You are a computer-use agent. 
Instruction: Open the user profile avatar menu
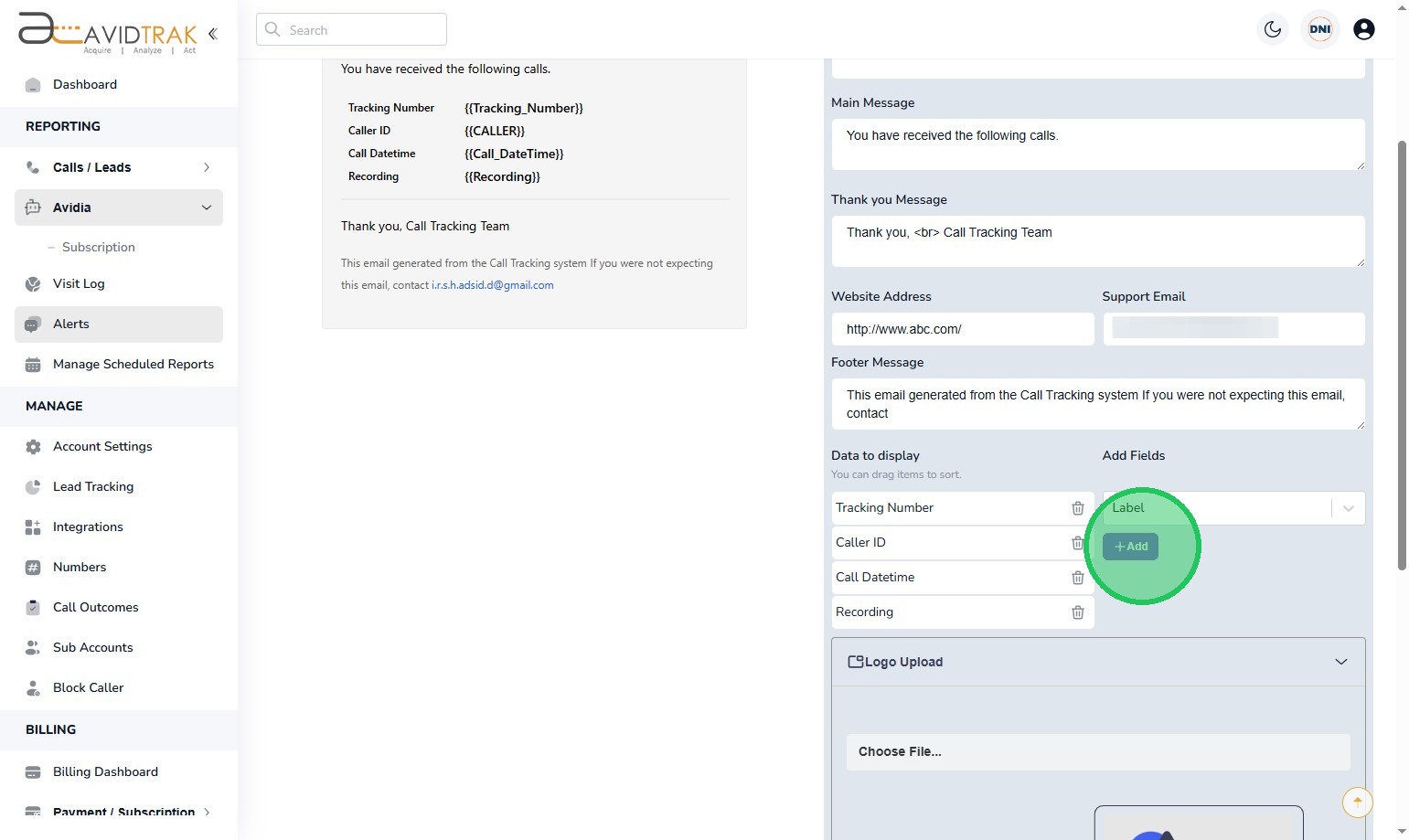[x=1363, y=29]
